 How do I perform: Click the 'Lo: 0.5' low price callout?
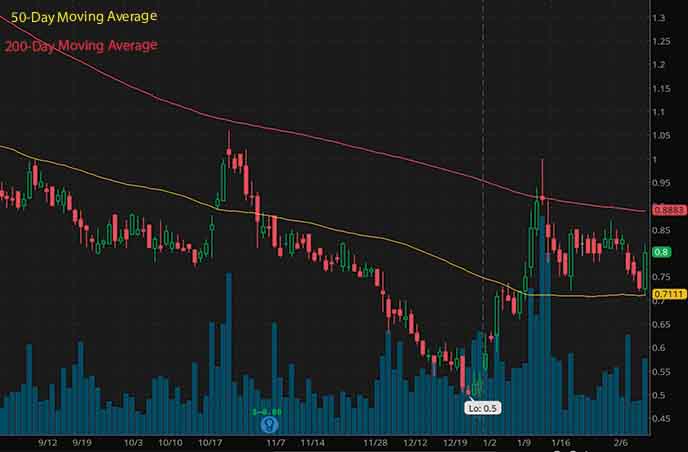coord(483,408)
